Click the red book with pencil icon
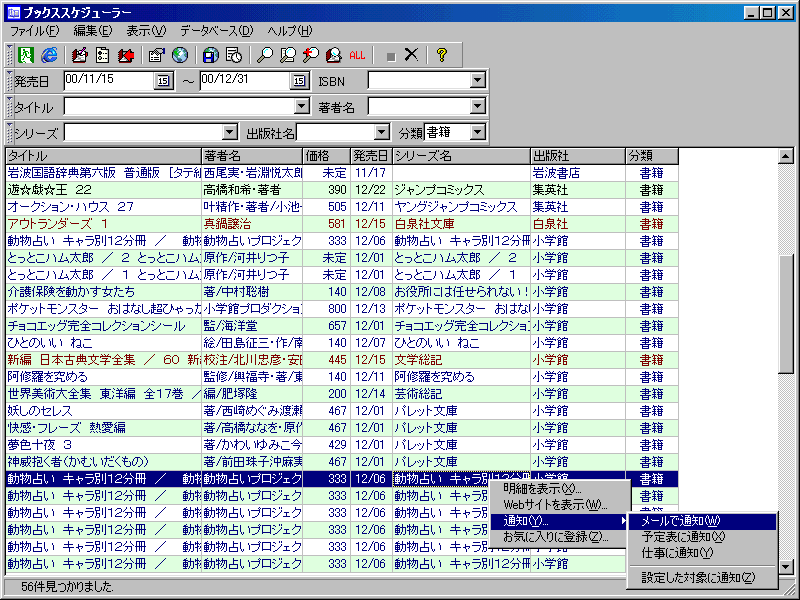 pos(79,55)
